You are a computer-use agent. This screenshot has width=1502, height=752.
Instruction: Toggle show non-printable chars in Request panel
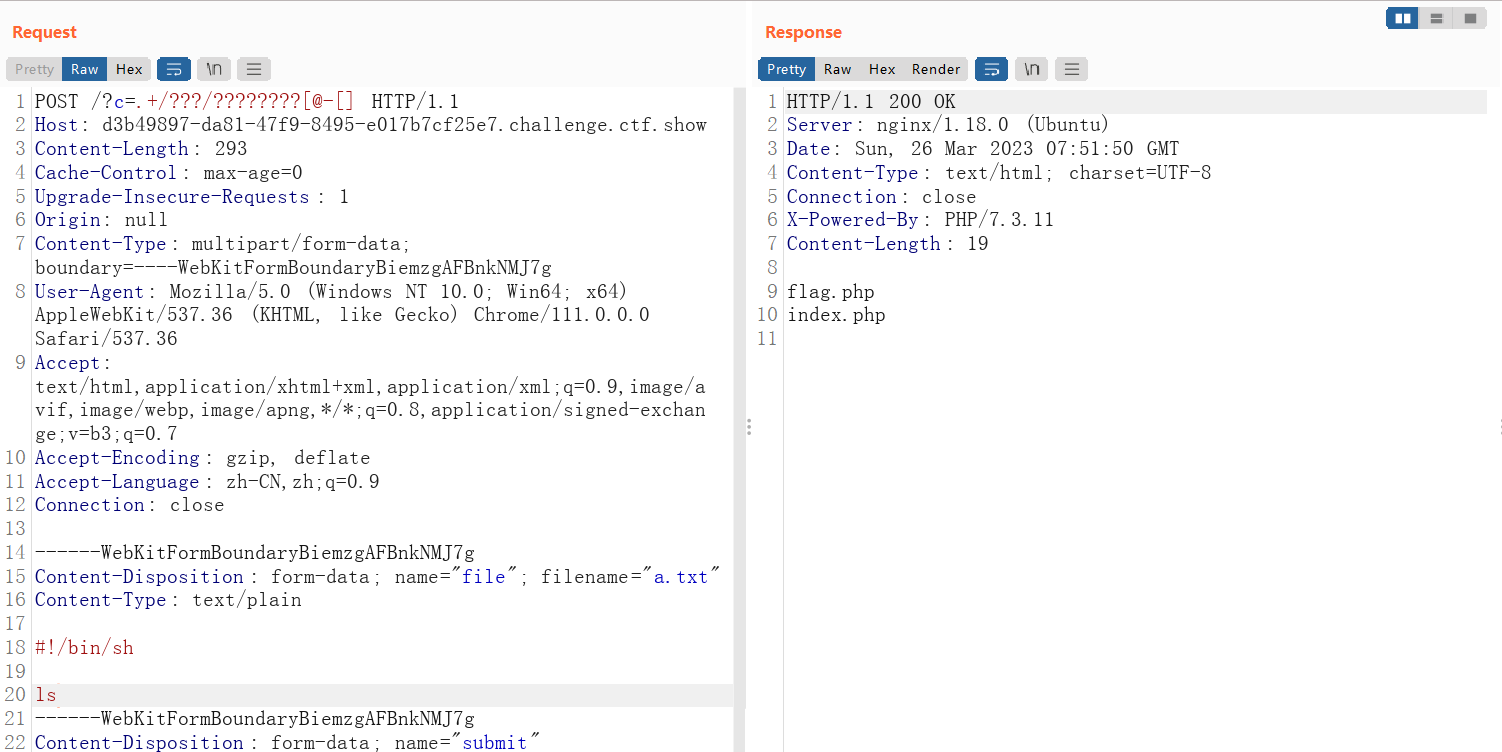[214, 69]
